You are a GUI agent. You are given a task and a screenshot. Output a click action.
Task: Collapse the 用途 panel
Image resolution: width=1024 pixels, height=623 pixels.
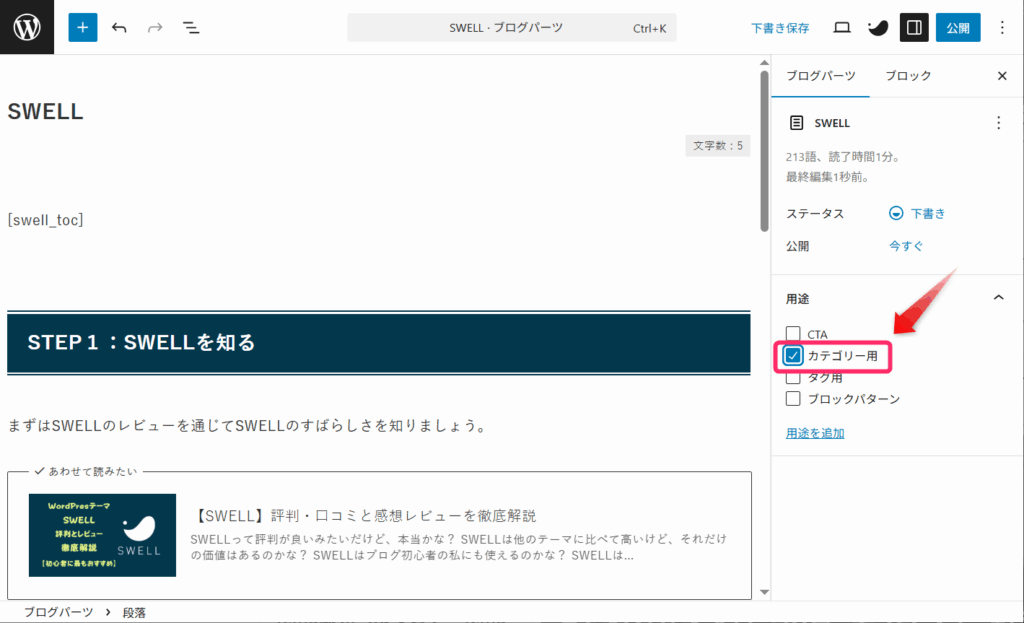999,298
